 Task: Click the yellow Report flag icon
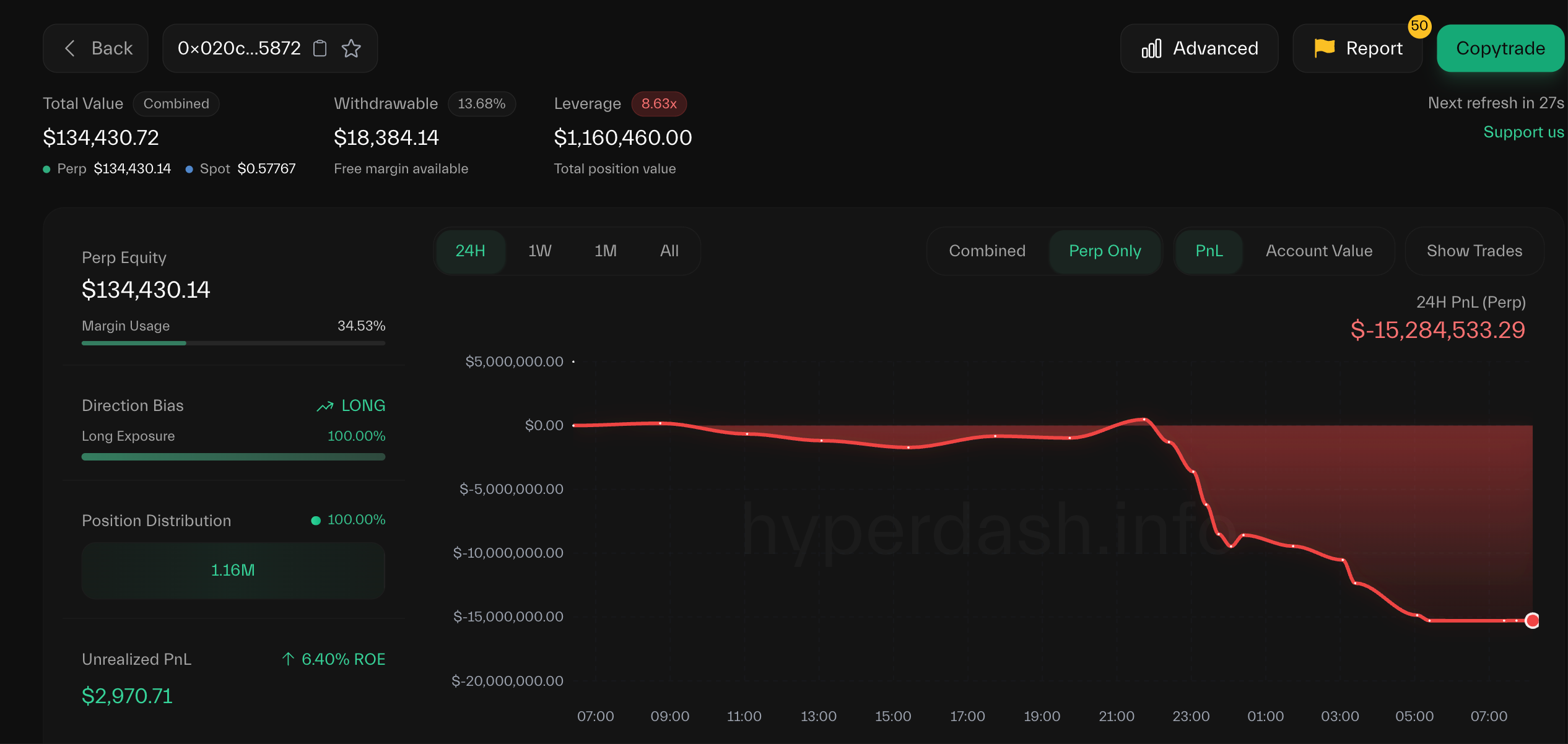[x=1324, y=48]
